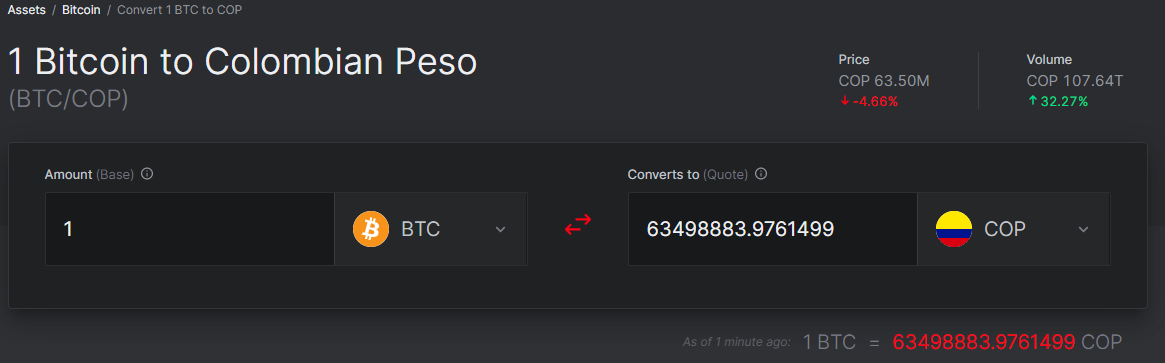The height and width of the screenshot is (363, 1165).
Task: Click the Convert 1 BTC to COP breadcrumb
Action: 179,10
